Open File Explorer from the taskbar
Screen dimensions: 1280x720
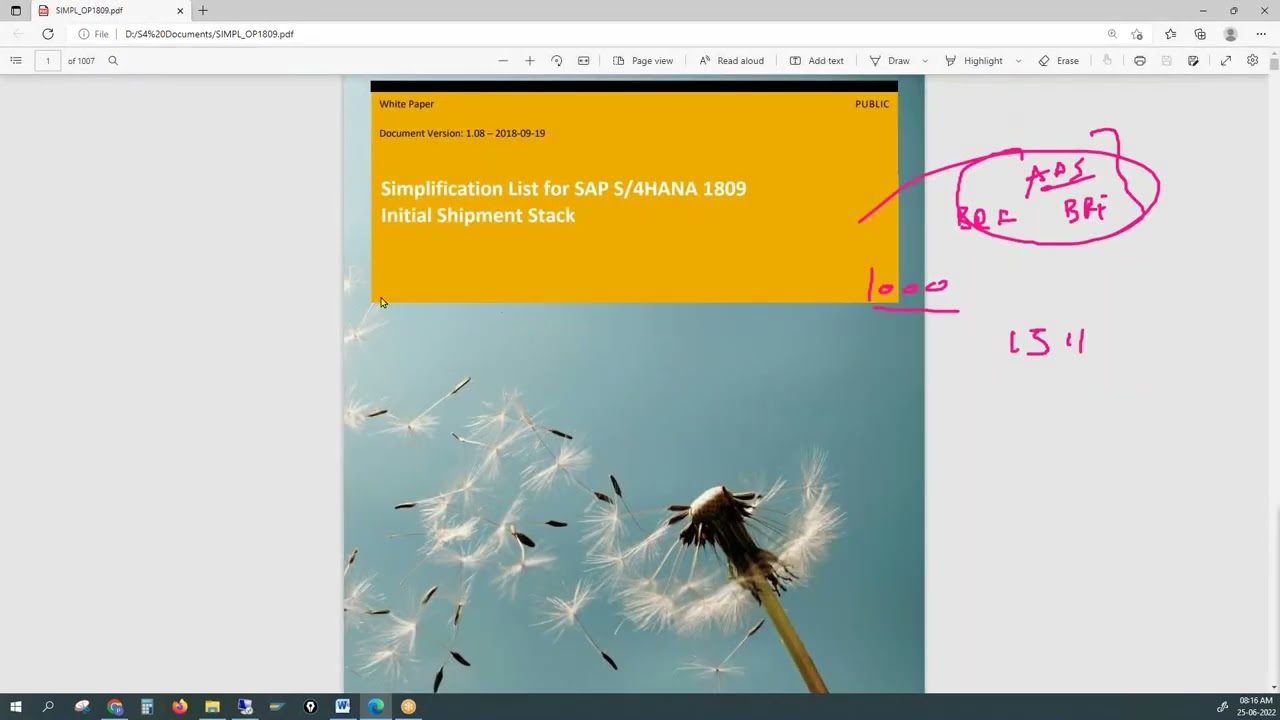tap(212, 707)
